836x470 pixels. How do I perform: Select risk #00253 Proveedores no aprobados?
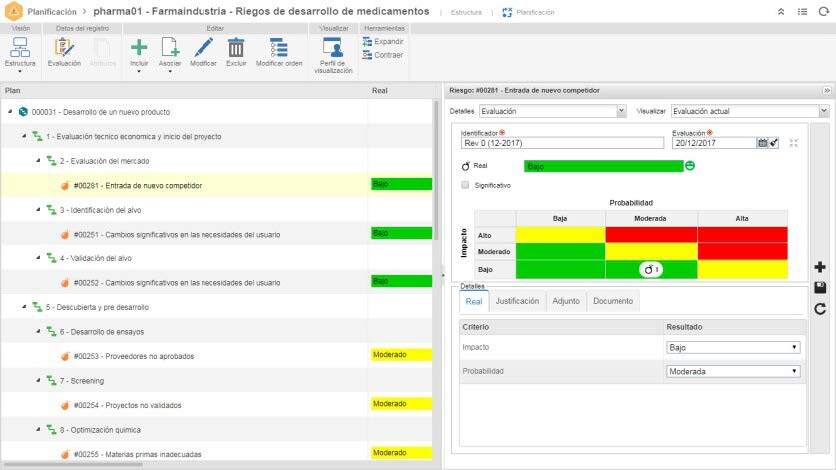pyautogui.click(x=134, y=355)
